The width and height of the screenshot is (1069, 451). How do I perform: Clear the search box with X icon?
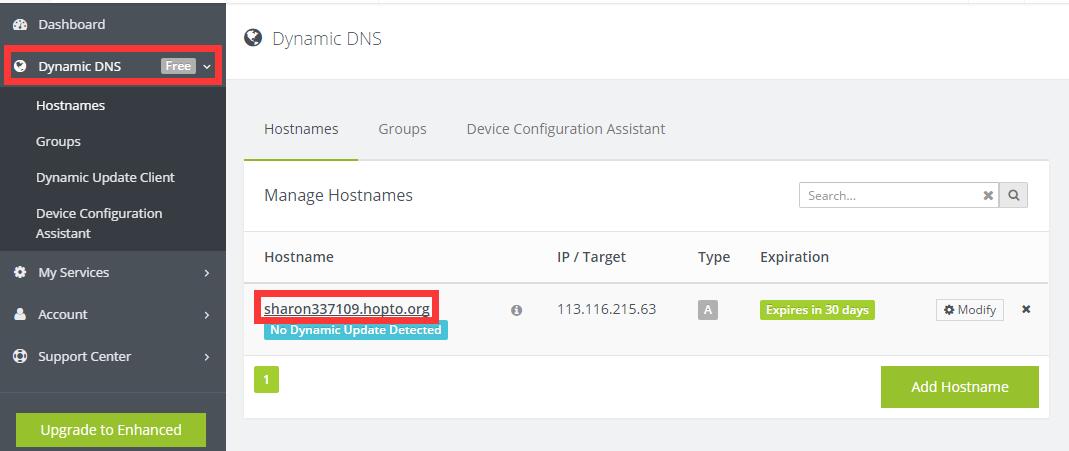click(x=988, y=196)
